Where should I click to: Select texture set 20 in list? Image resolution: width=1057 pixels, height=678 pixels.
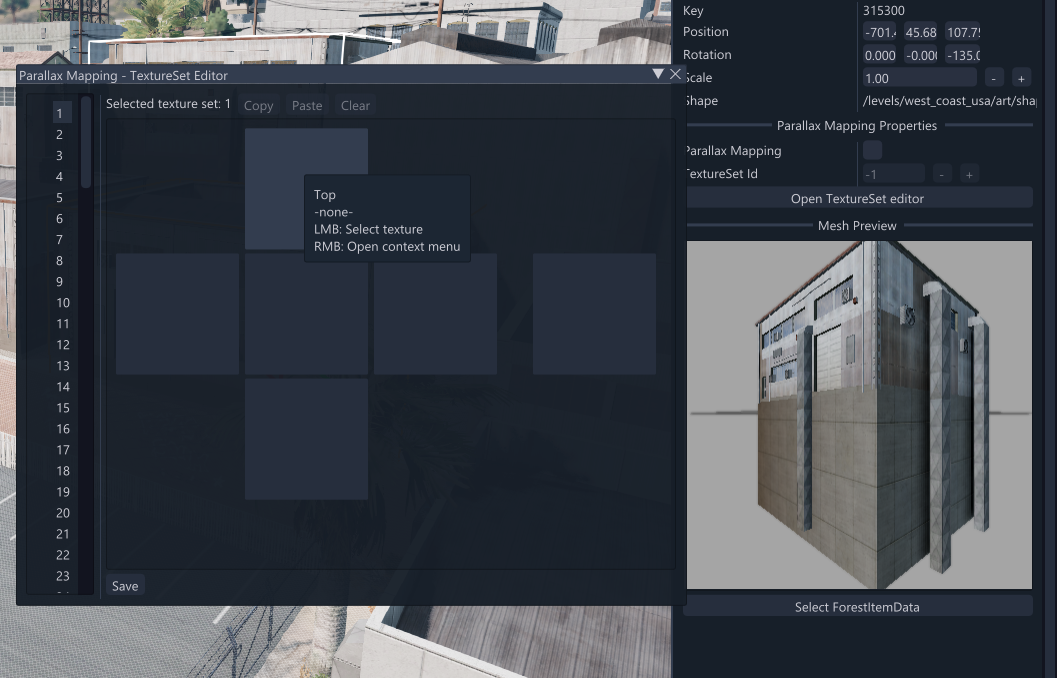click(62, 513)
